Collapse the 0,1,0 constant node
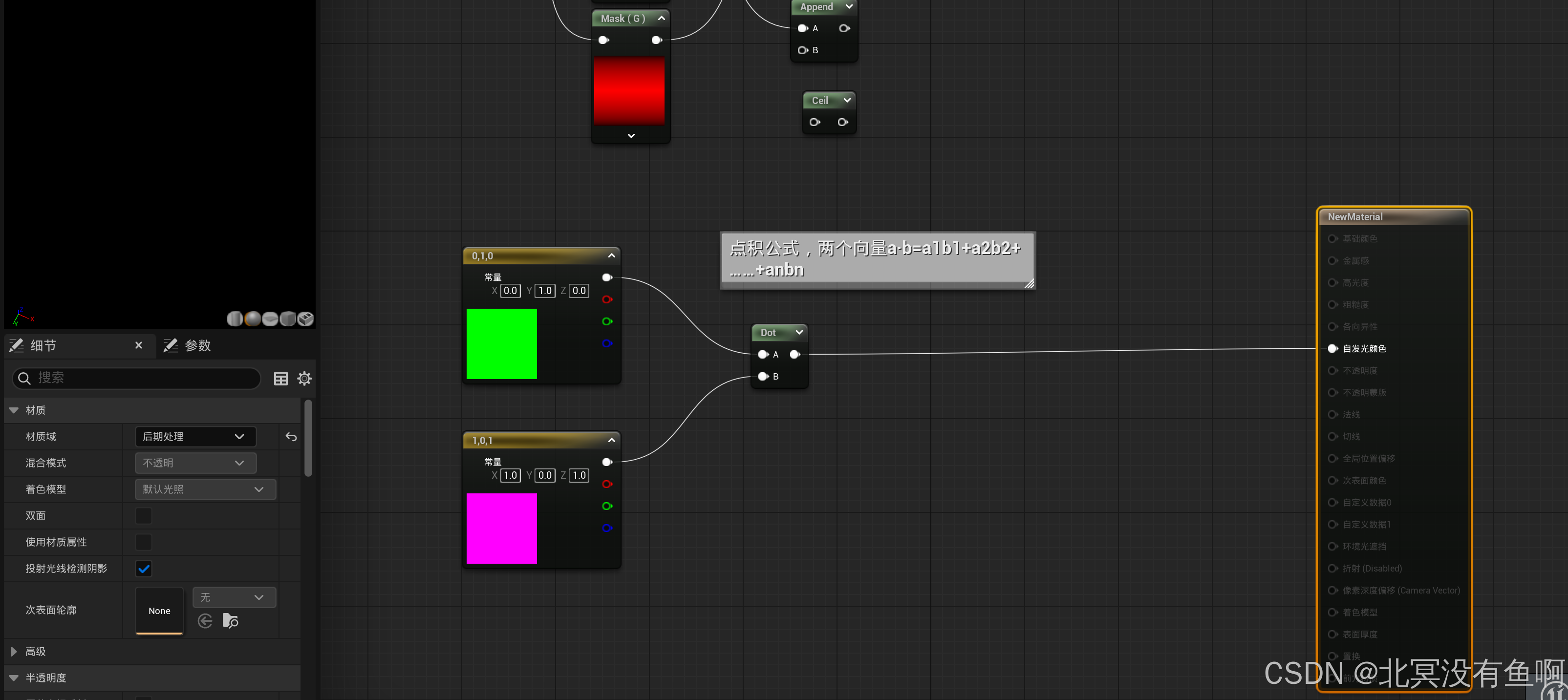 pos(611,255)
